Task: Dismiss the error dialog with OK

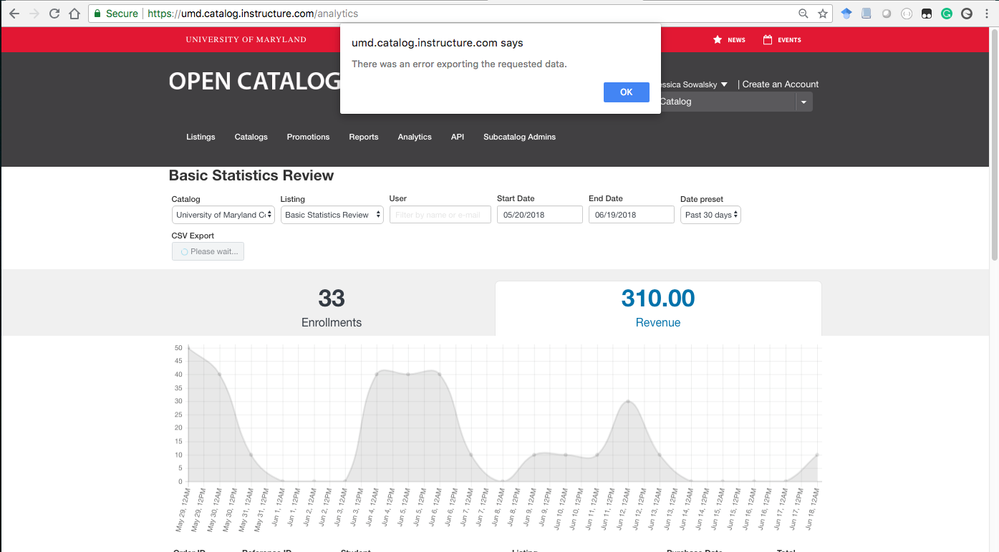Action: point(626,92)
